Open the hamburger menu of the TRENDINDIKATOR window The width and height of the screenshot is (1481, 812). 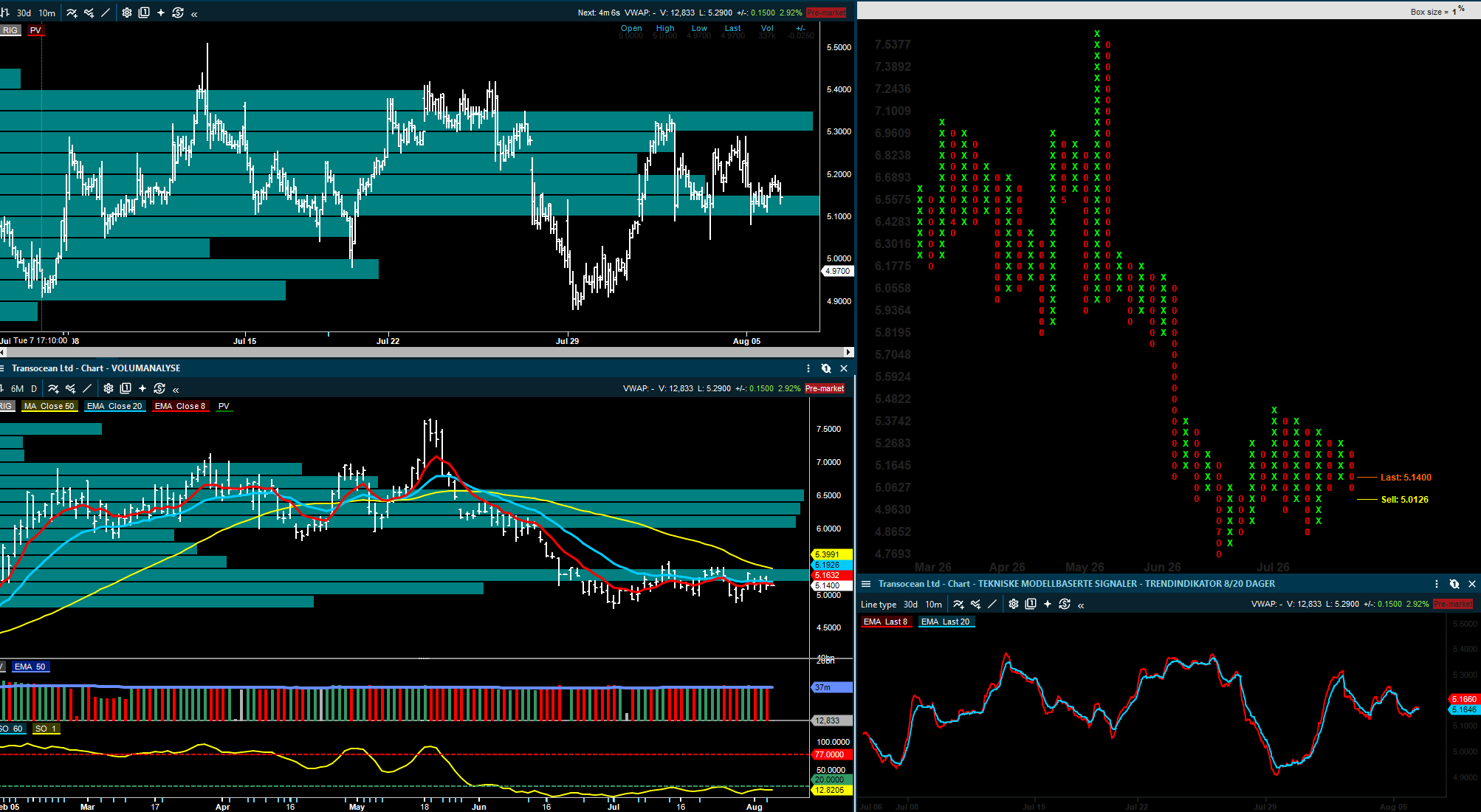(866, 584)
